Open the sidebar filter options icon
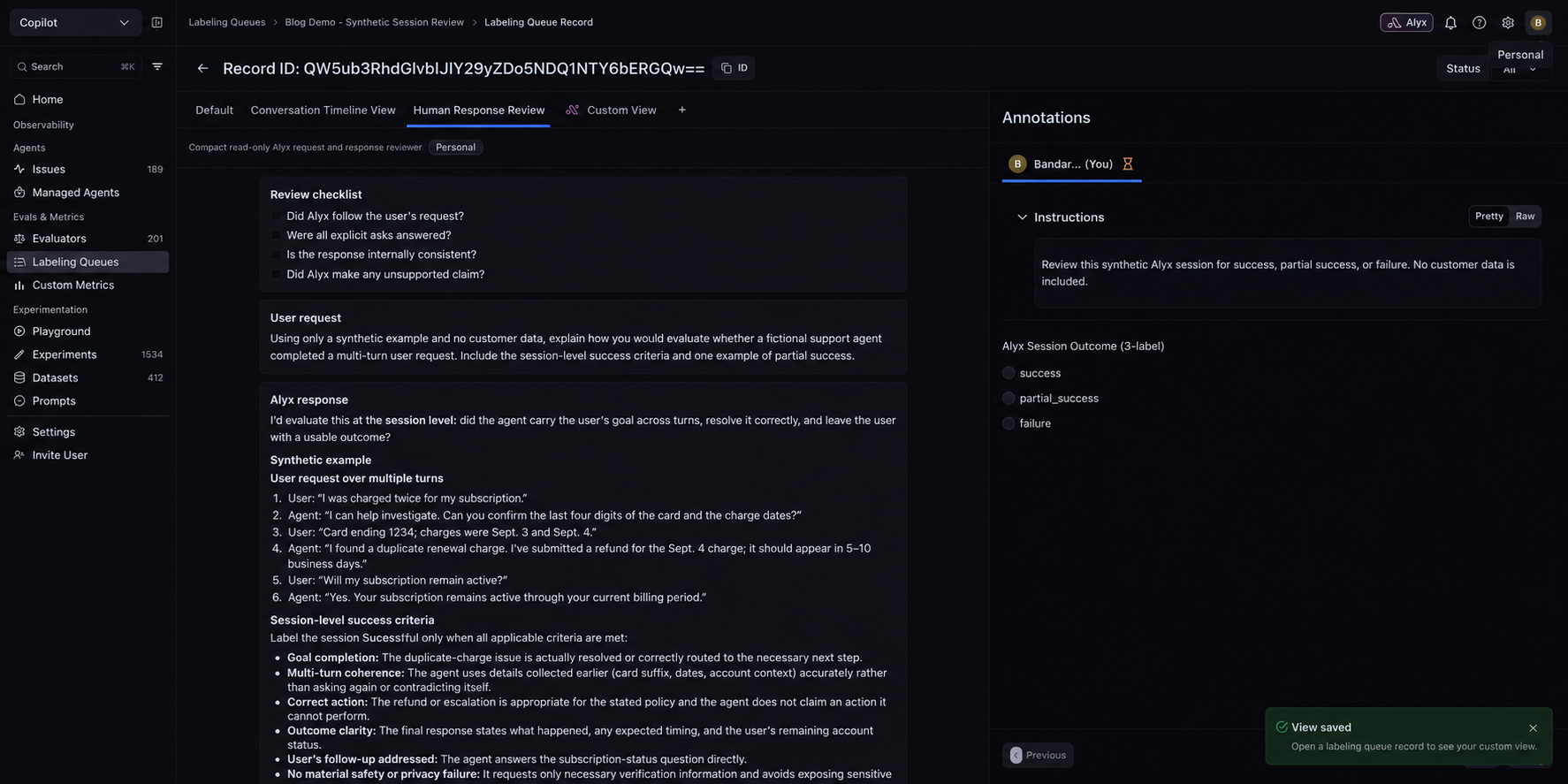 [x=157, y=66]
